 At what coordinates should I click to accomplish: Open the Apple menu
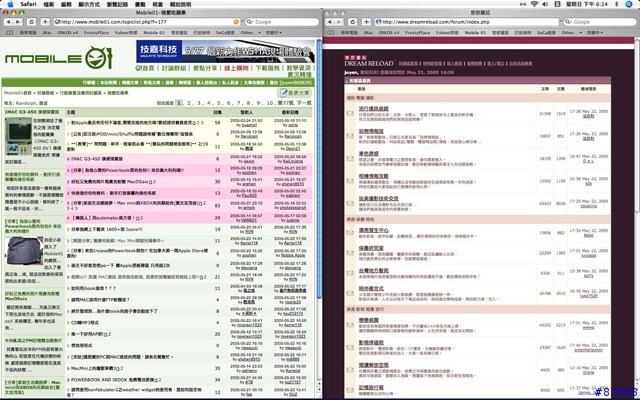pyautogui.click(x=11, y=4)
